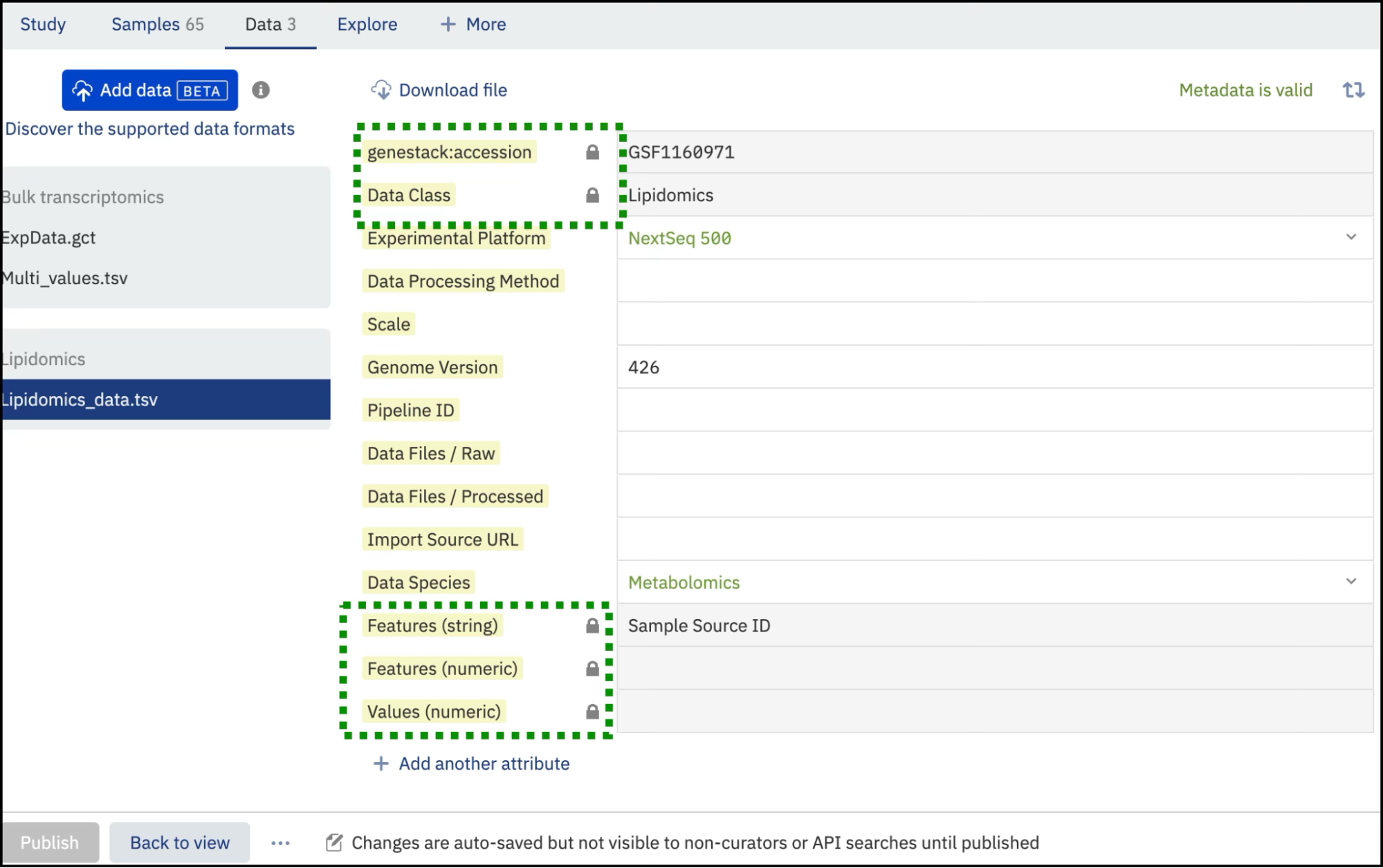
Task: Expand the Experimental Platform dropdown arrow
Action: pos(1350,237)
